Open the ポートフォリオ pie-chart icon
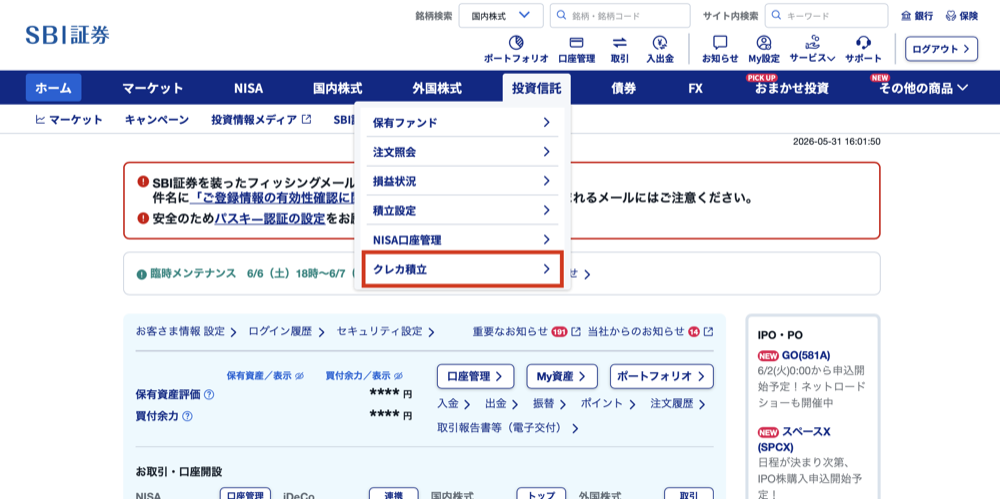Screen dimensions: 1000x499 [516, 43]
